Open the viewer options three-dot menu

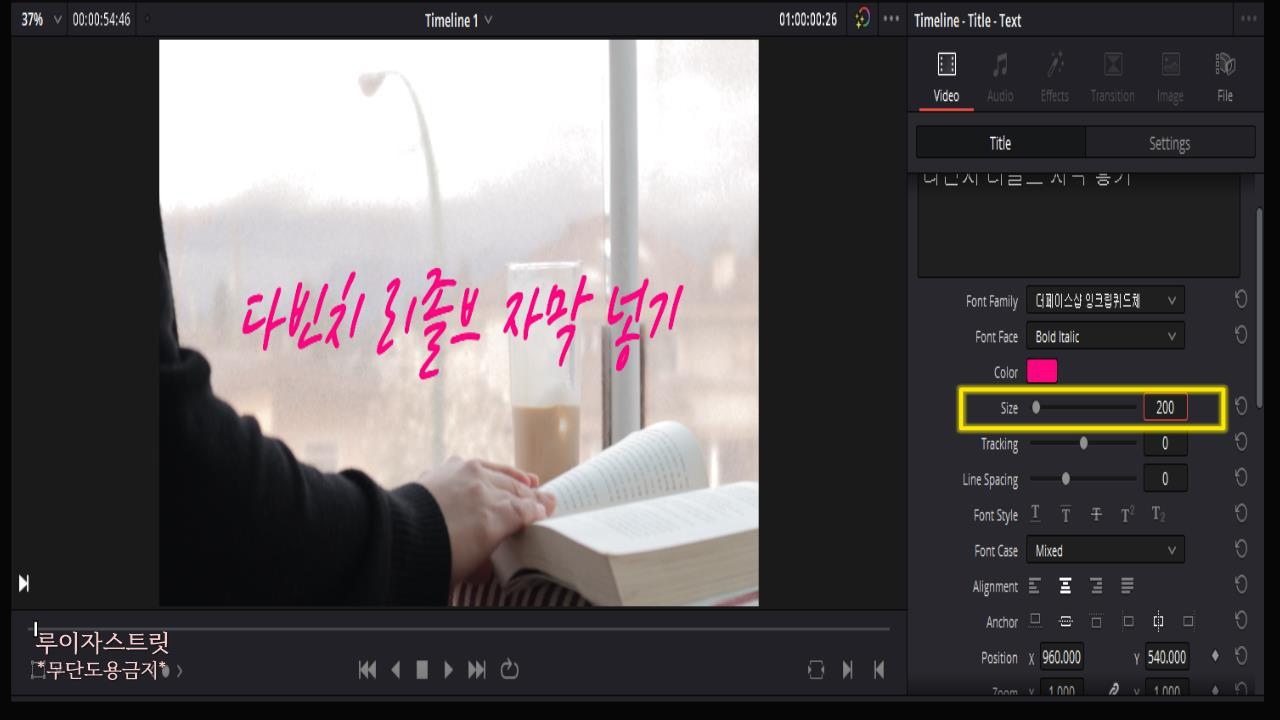(x=890, y=20)
